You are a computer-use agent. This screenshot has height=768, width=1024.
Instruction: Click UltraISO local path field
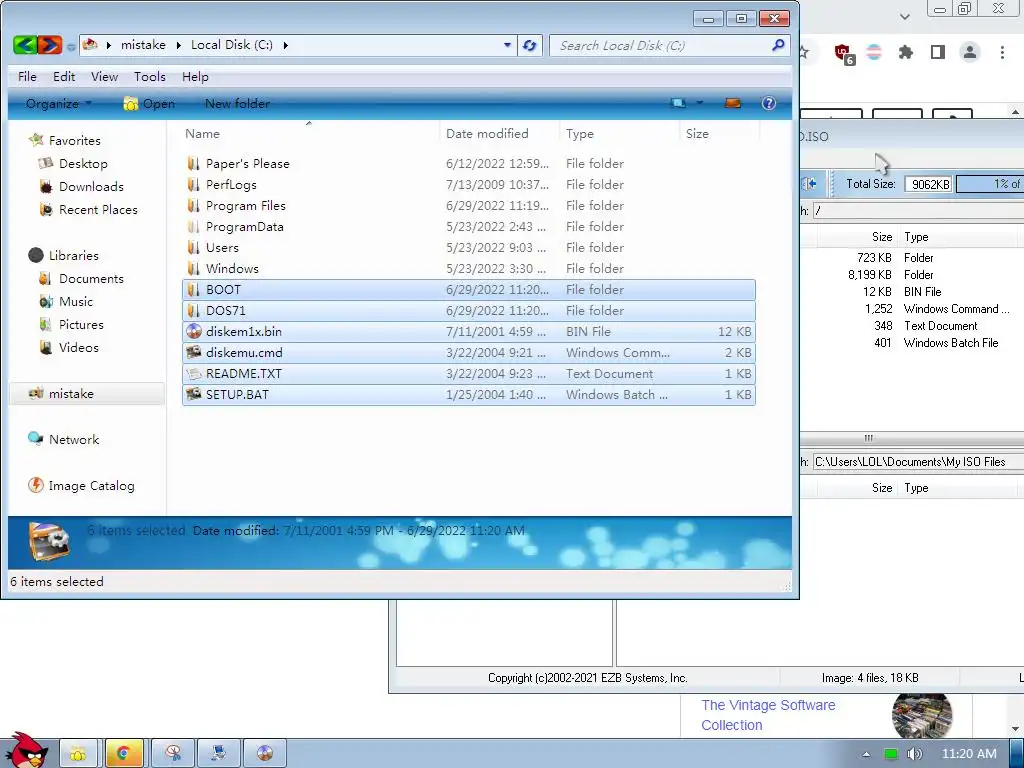tap(918, 462)
